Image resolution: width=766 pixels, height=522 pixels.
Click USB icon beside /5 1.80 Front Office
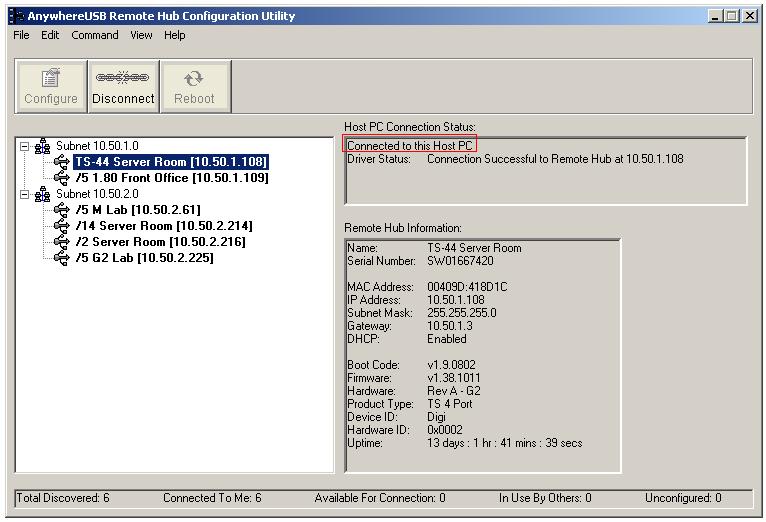(62, 178)
